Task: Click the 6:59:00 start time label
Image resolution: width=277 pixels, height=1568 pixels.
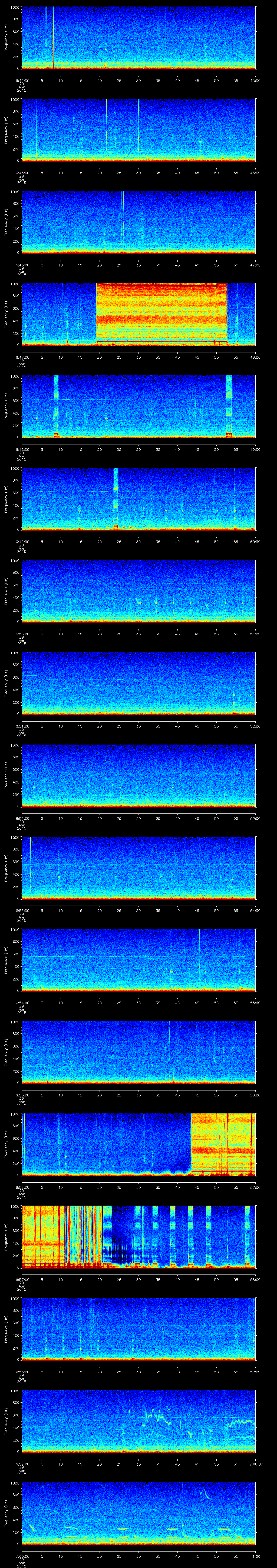Action: pyautogui.click(x=22, y=1464)
